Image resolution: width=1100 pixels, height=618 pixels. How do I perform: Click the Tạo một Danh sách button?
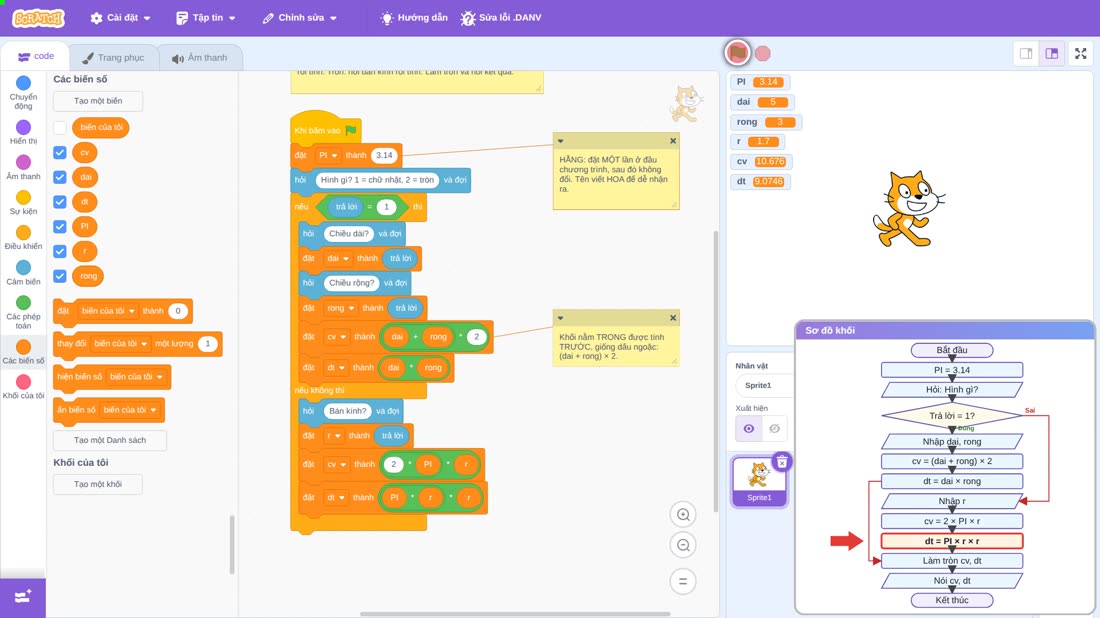point(110,441)
